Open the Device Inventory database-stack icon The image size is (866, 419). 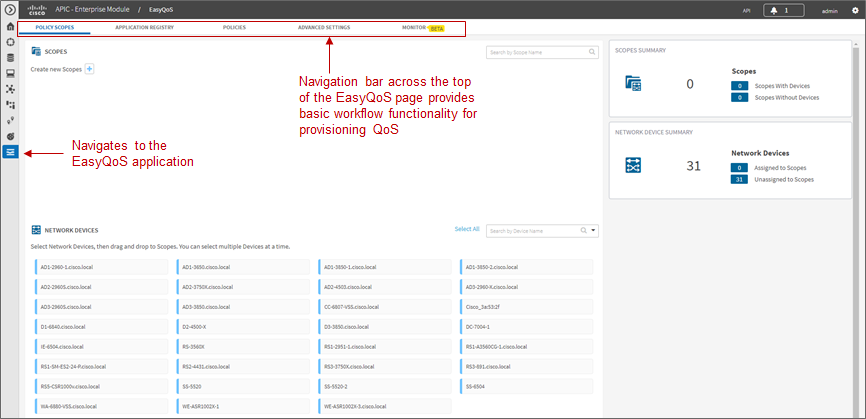[10, 57]
